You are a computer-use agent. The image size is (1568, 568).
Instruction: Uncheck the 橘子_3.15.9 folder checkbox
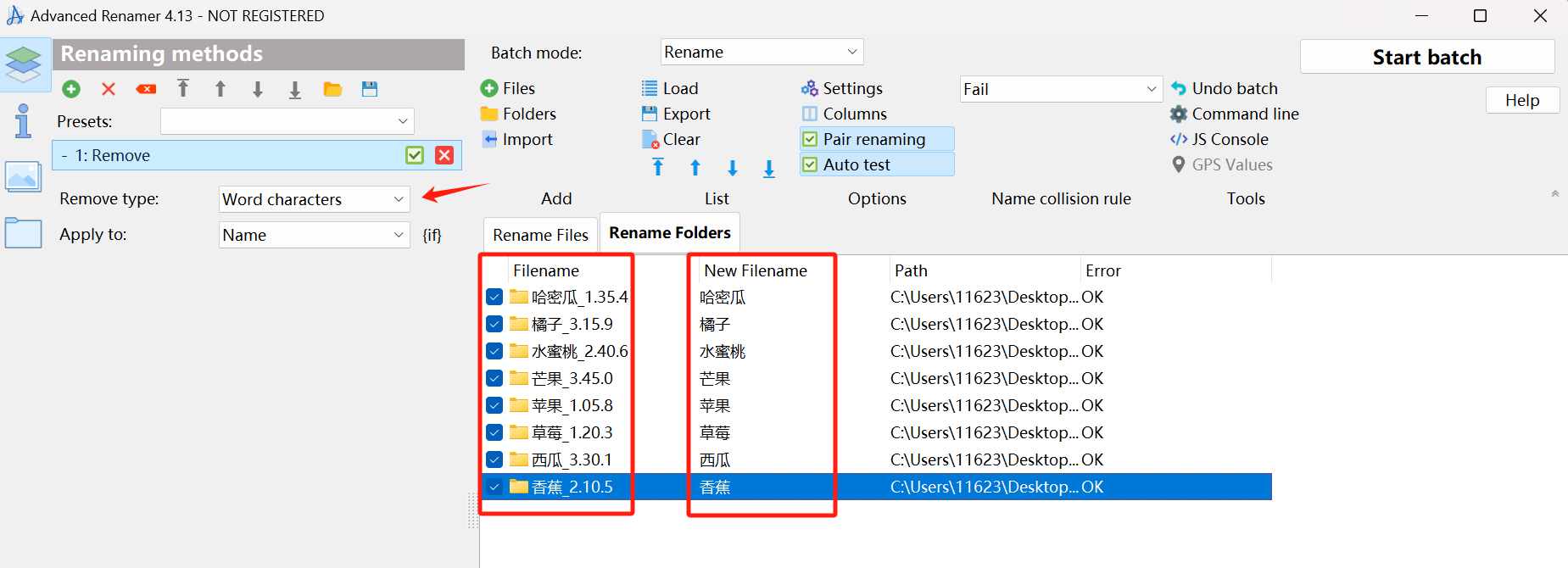(x=494, y=324)
